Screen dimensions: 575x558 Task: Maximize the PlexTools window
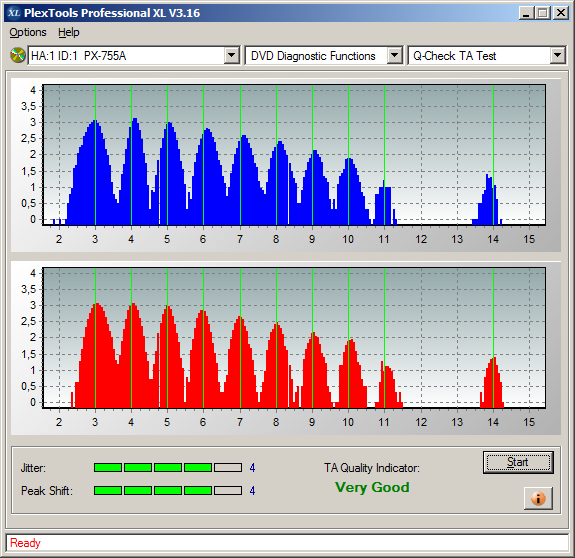[x=543, y=13]
